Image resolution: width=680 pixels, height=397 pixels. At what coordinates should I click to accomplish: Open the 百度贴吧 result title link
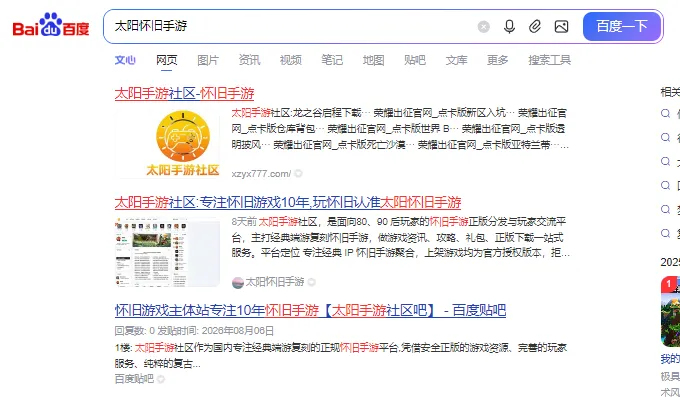click(x=310, y=311)
